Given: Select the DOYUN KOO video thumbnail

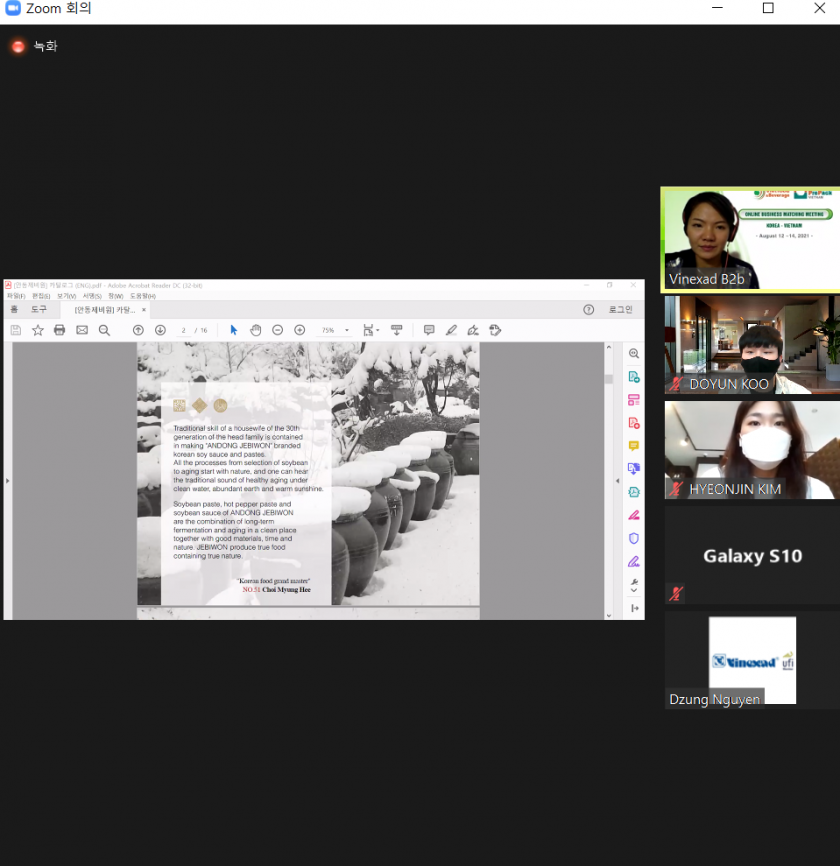Looking at the screenshot, I should click(752, 345).
